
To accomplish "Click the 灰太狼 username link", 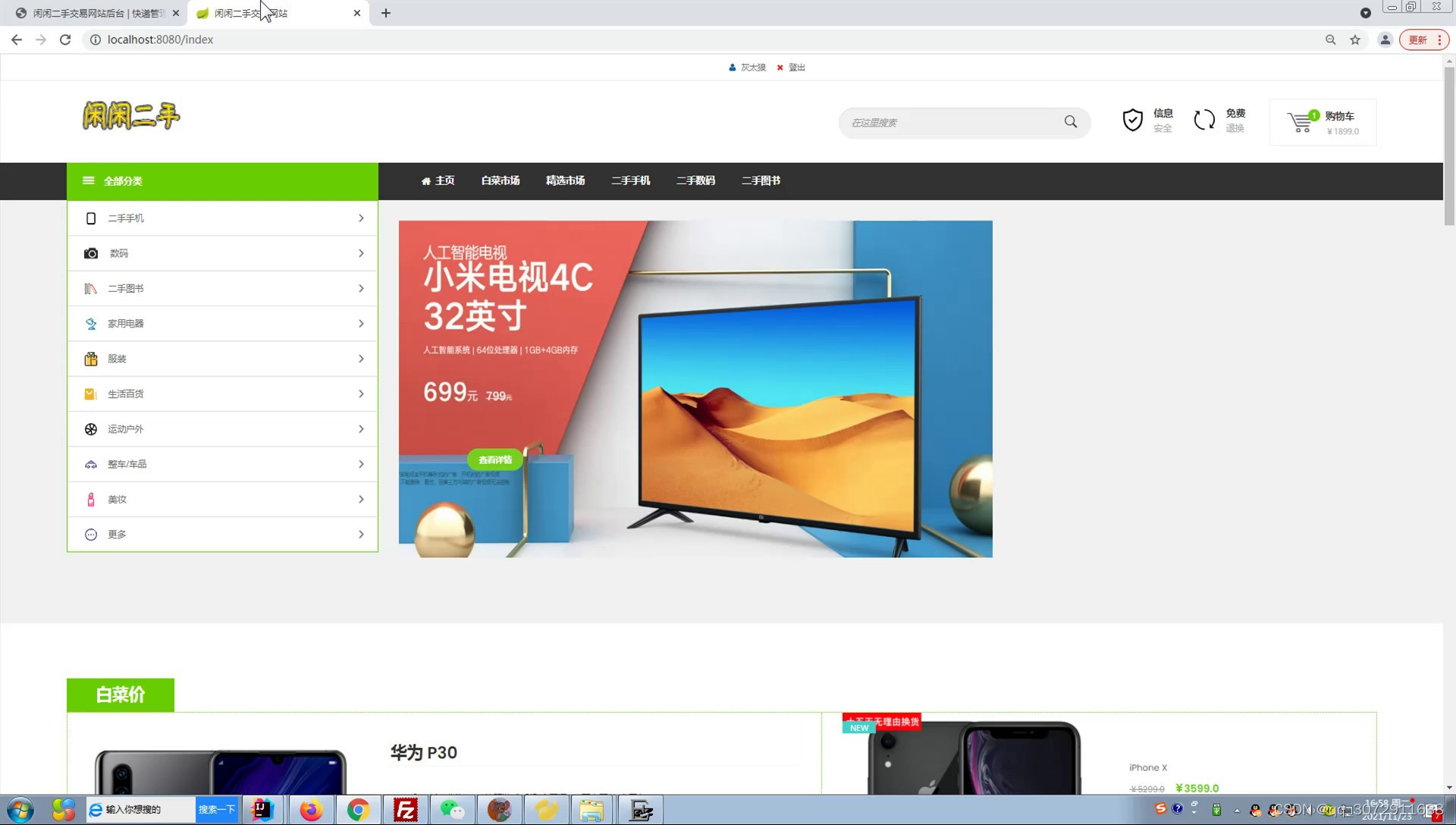I will 753,67.
